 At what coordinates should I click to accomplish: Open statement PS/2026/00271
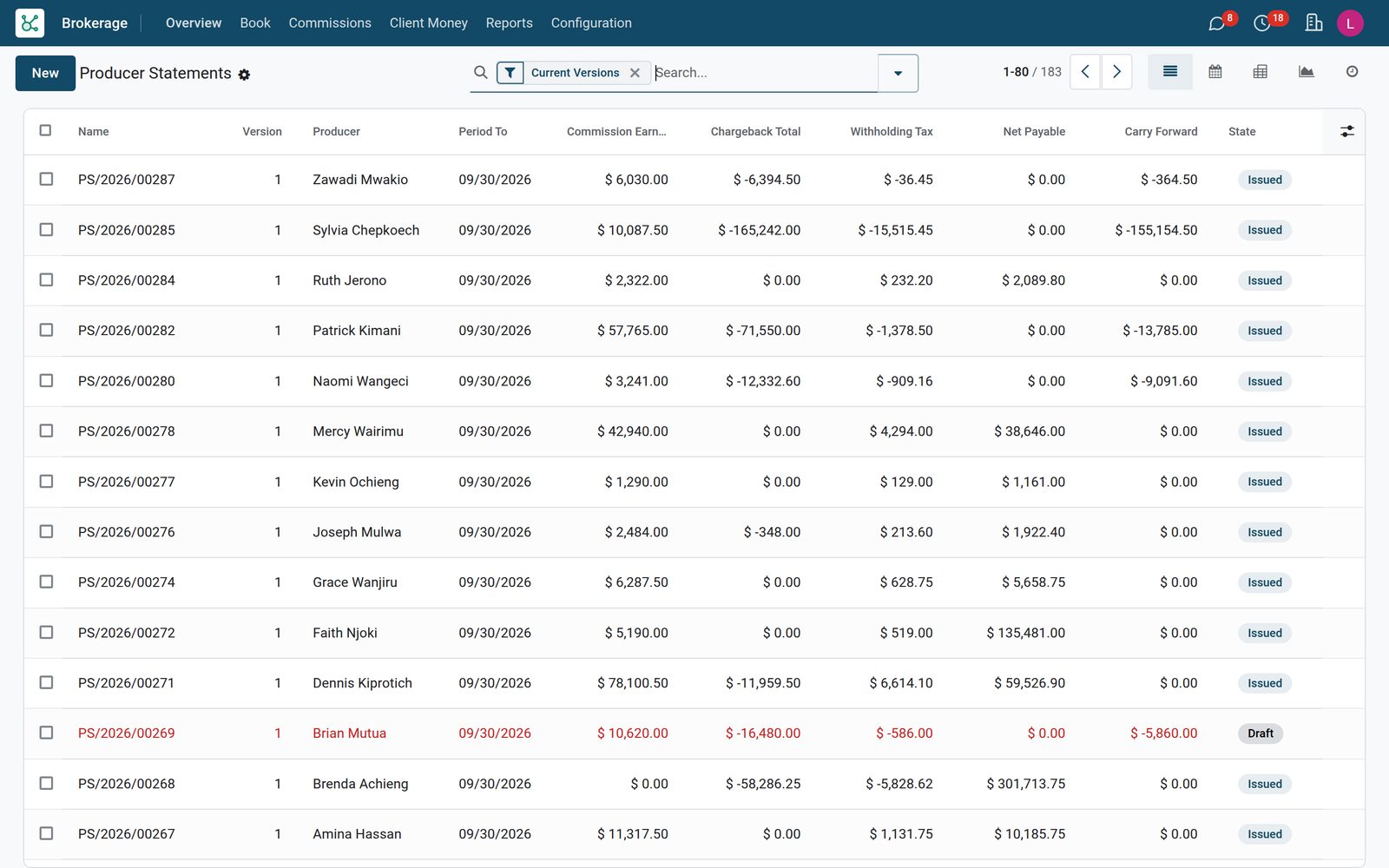(x=126, y=683)
